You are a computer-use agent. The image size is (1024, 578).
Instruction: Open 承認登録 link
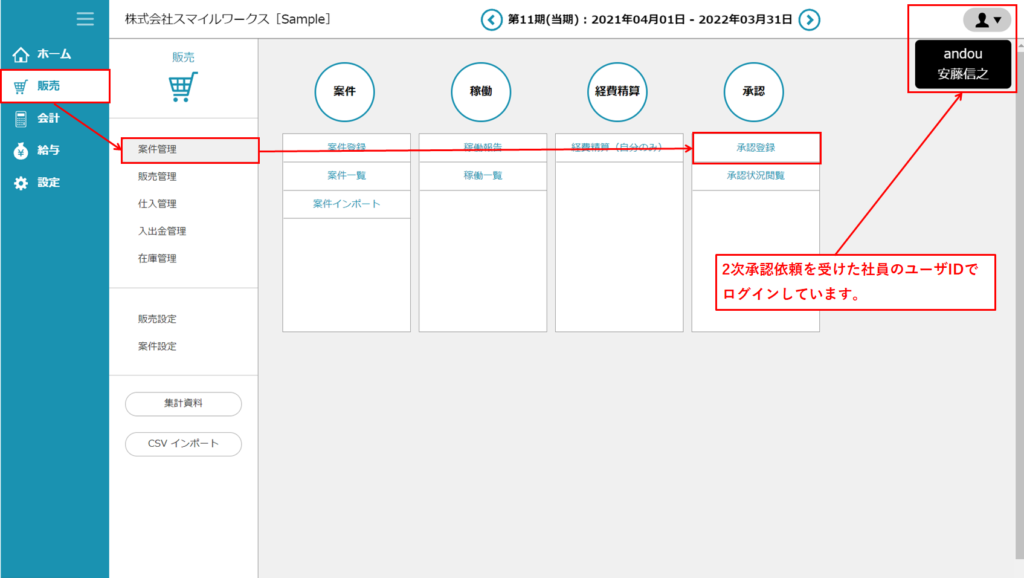click(756, 148)
